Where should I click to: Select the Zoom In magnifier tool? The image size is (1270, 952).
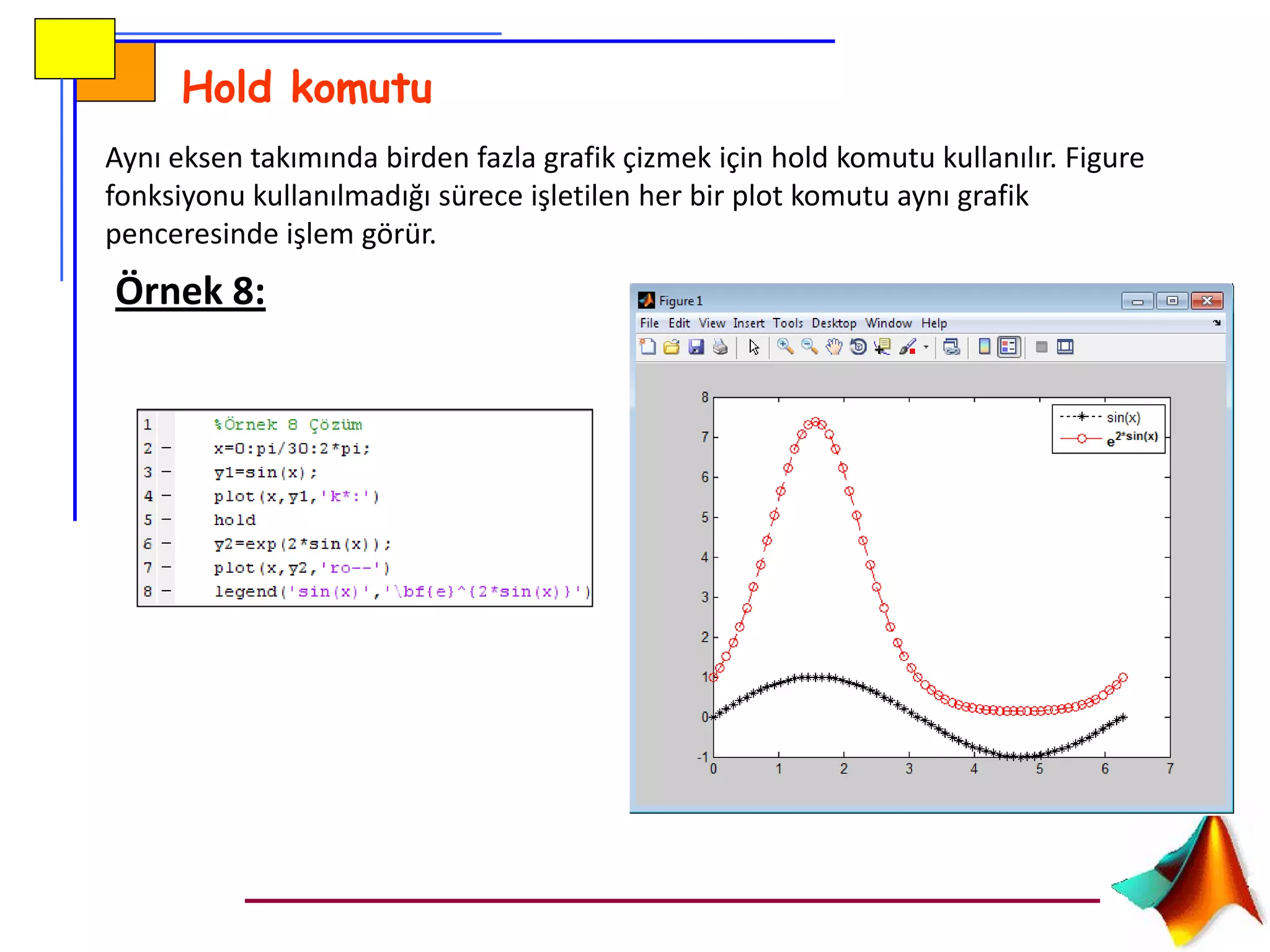pos(786,347)
